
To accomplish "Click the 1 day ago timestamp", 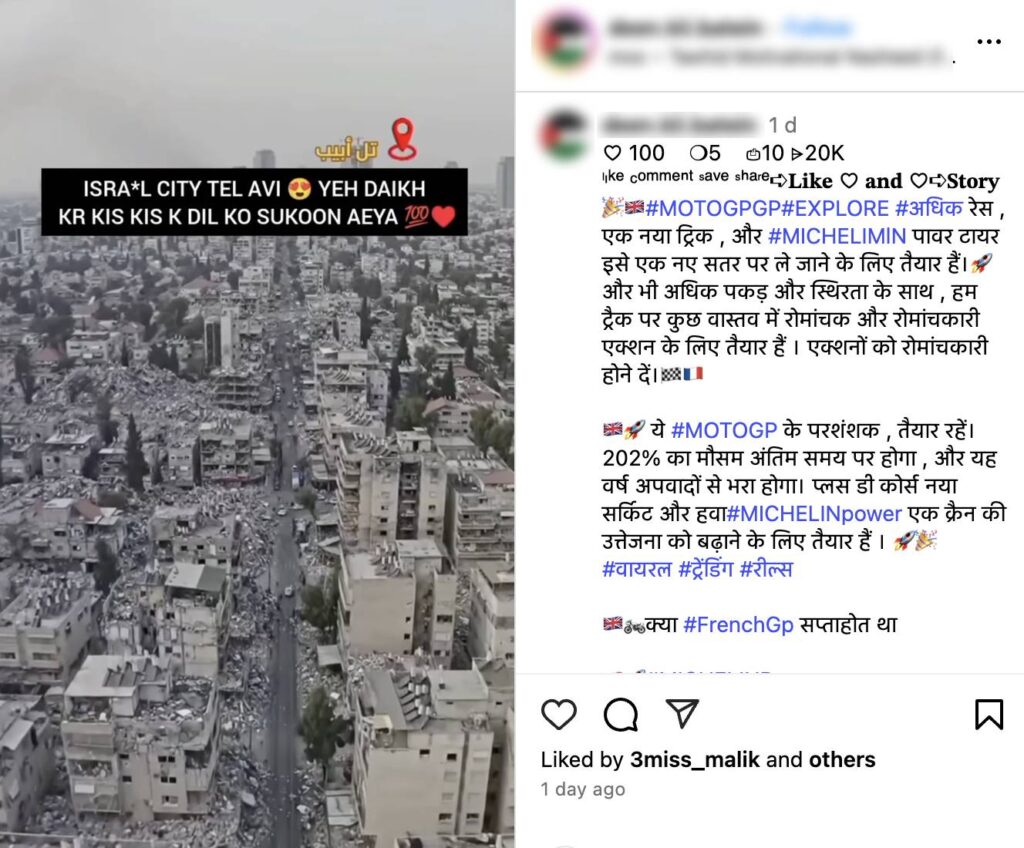I will [583, 789].
